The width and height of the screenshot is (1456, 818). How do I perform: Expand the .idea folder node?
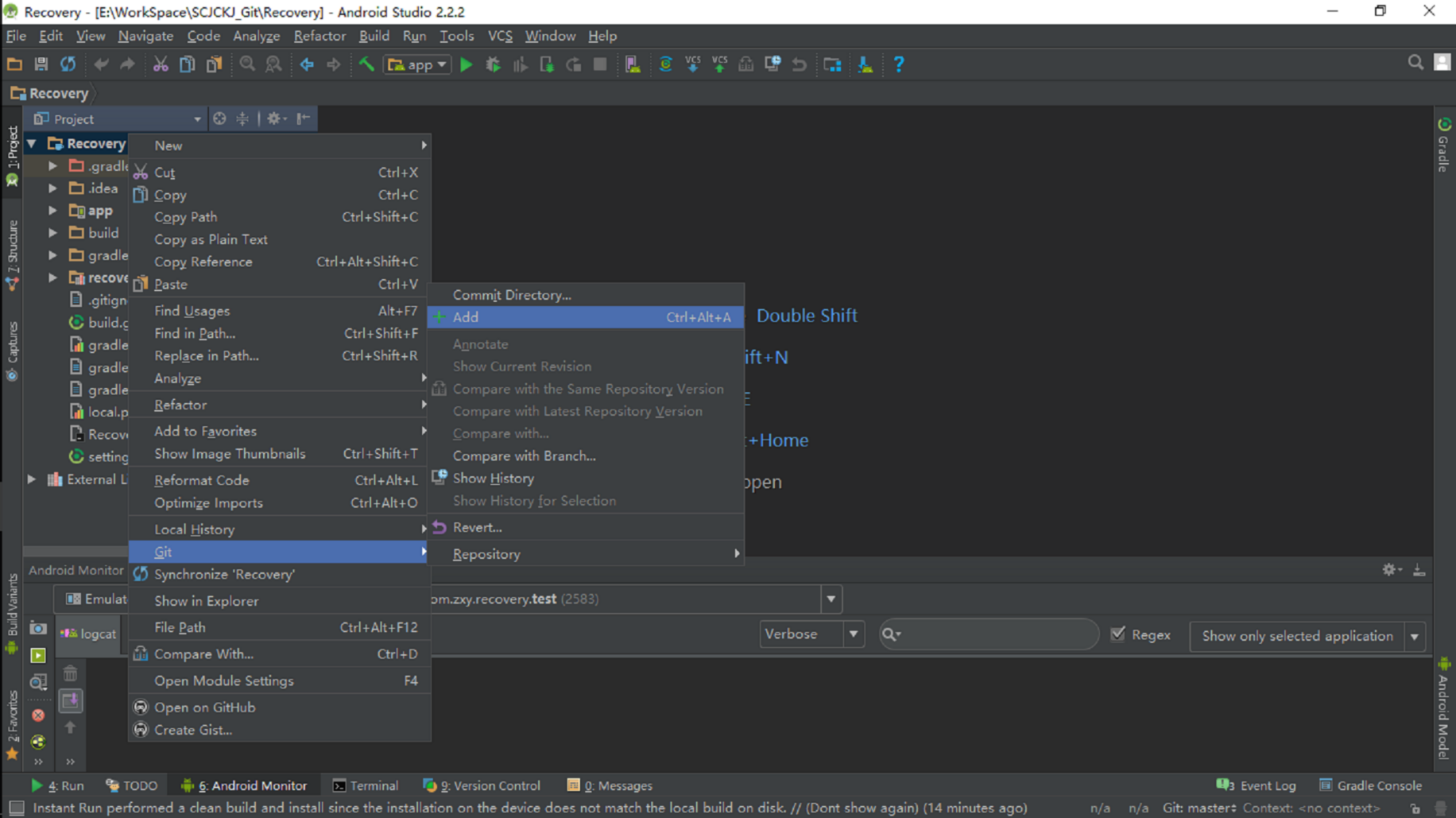tap(52, 188)
